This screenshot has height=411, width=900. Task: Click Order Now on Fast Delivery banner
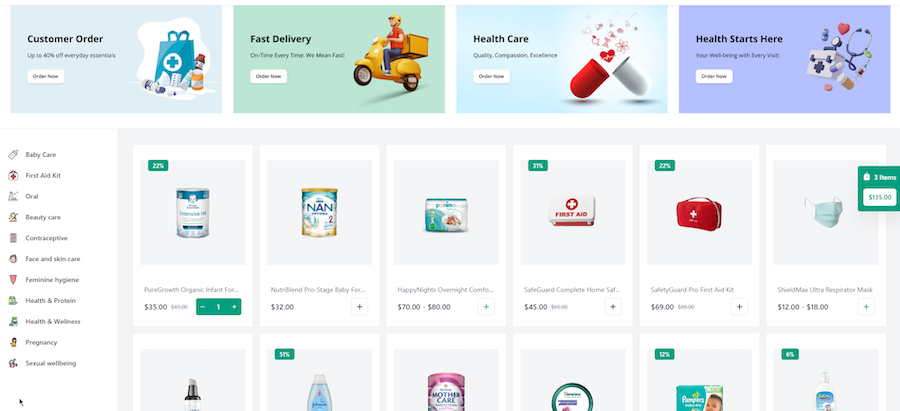pyautogui.click(x=268, y=76)
